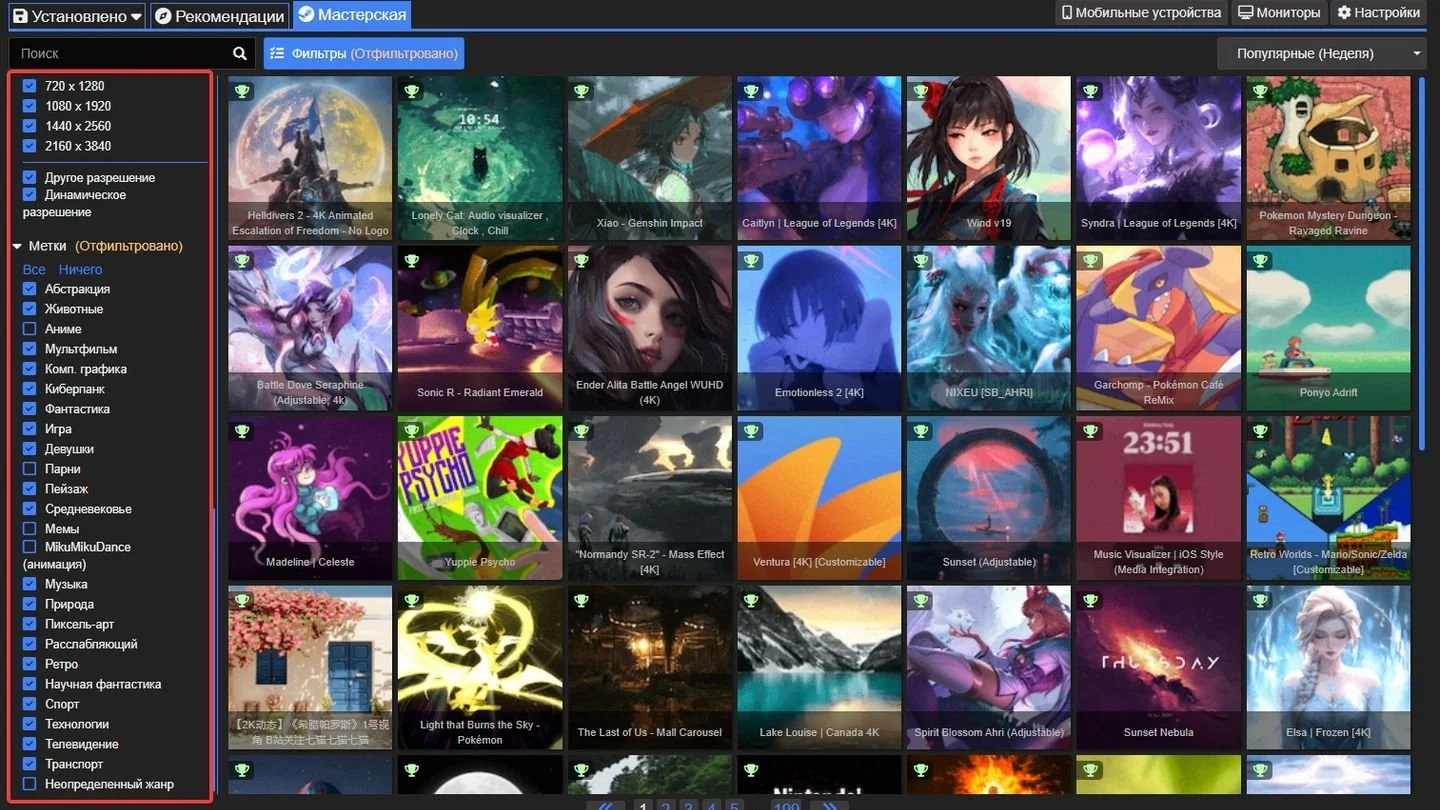Go to previous page with the arrow icon
The width and height of the screenshot is (1440, 810).
click(605, 805)
